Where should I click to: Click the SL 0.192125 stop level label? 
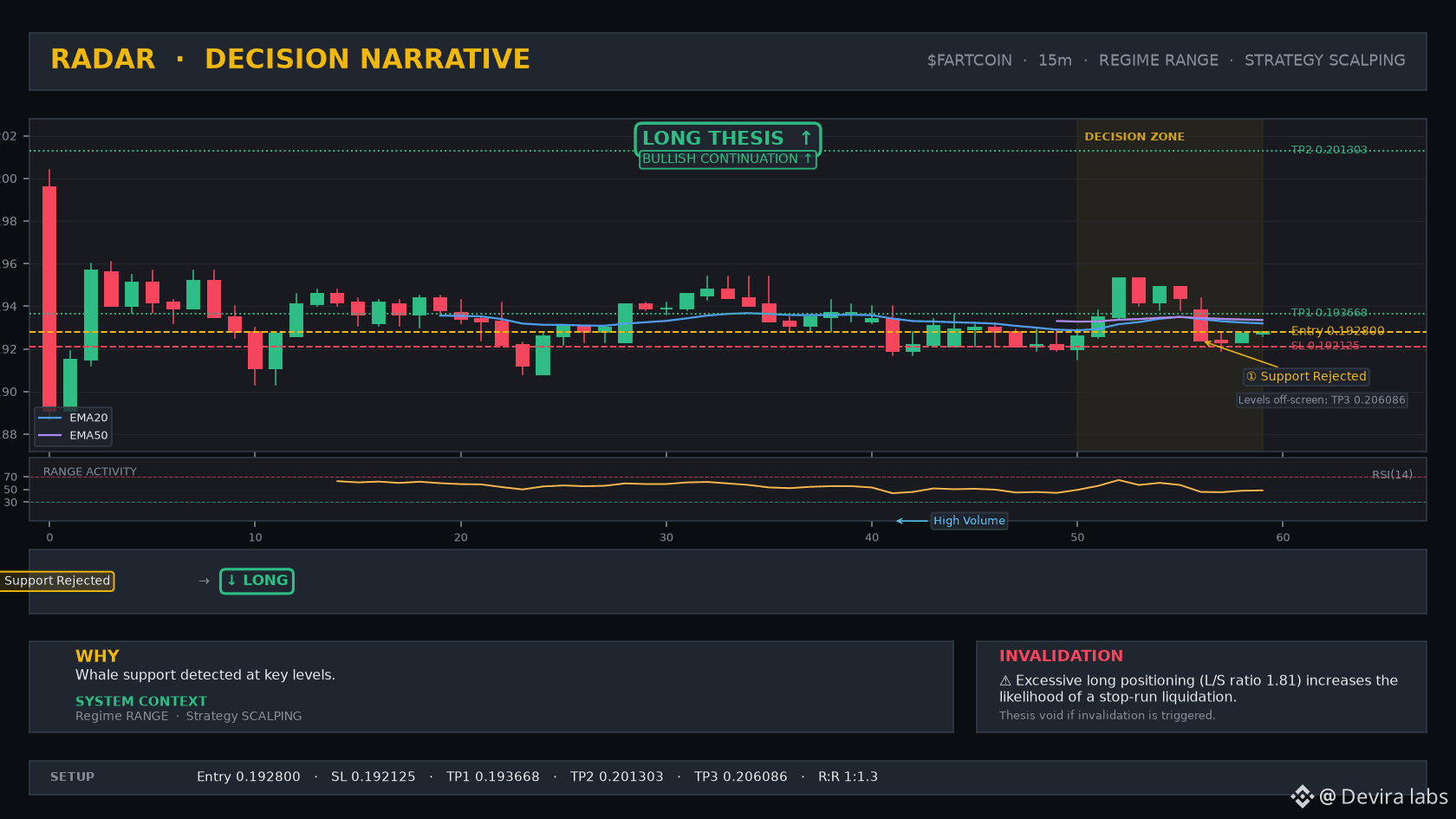1325,346
